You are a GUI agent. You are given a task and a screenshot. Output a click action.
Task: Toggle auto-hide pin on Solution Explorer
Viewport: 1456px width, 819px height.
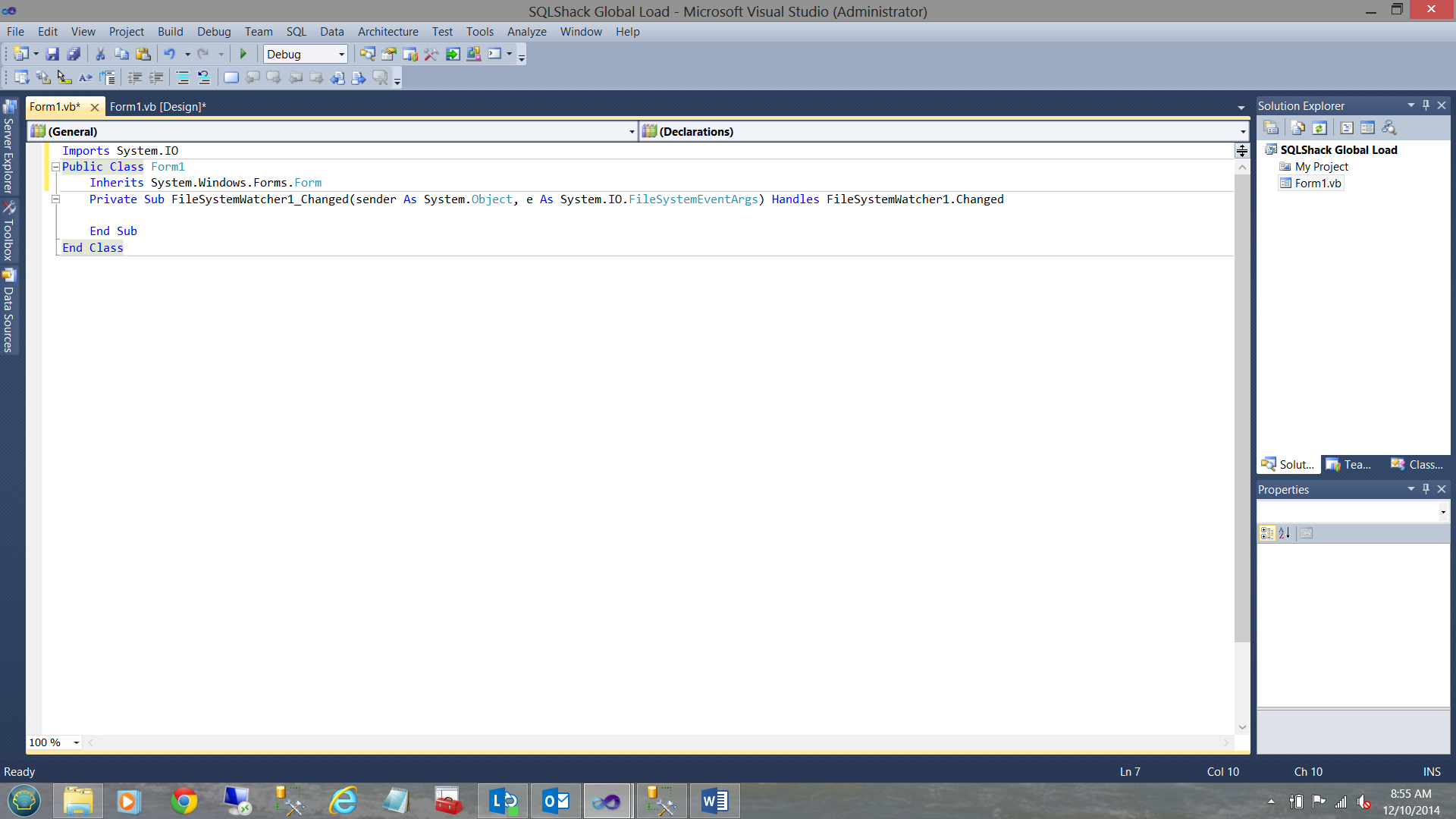[x=1426, y=105]
